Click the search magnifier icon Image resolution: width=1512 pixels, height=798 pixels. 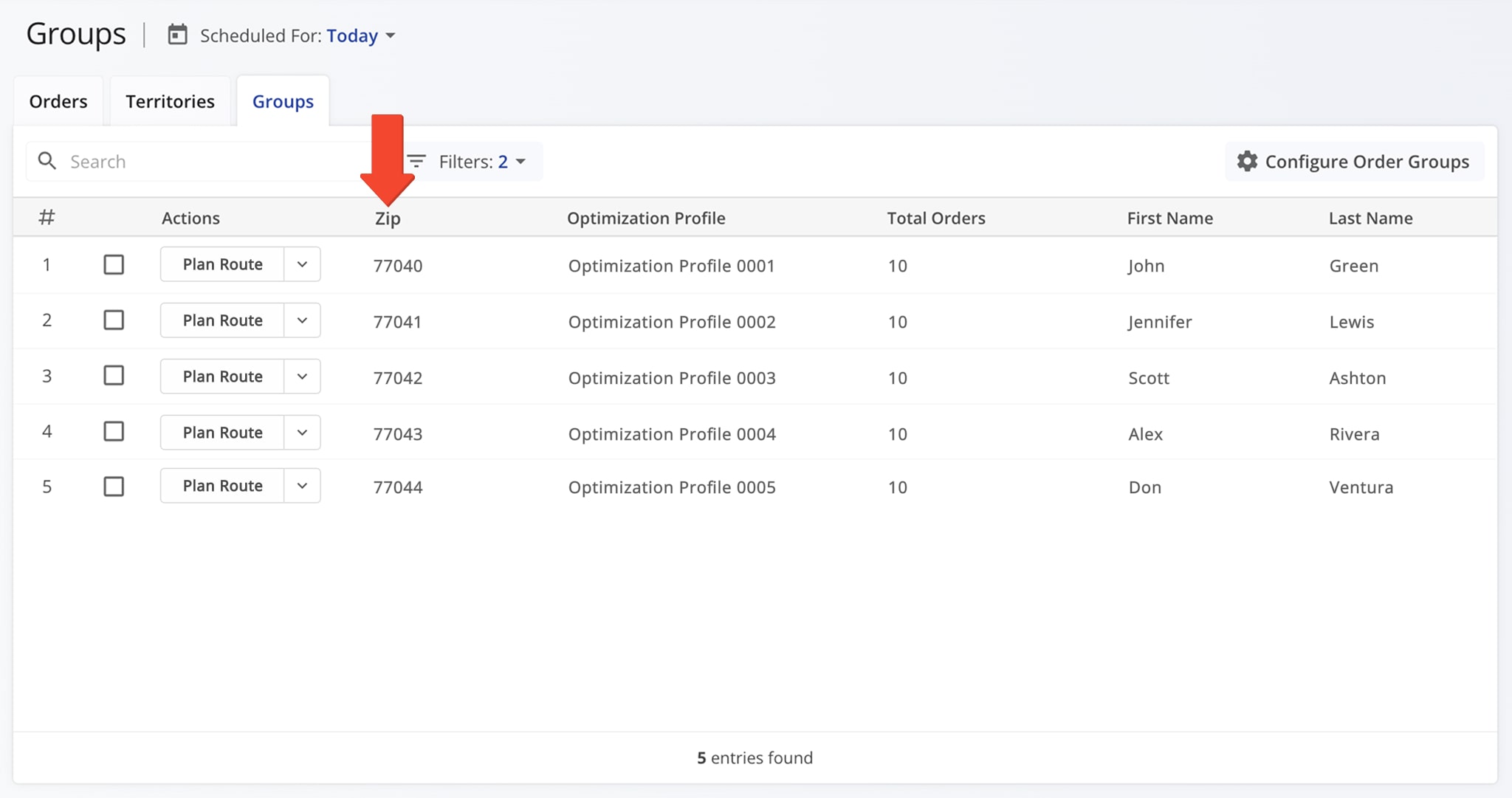click(x=47, y=161)
